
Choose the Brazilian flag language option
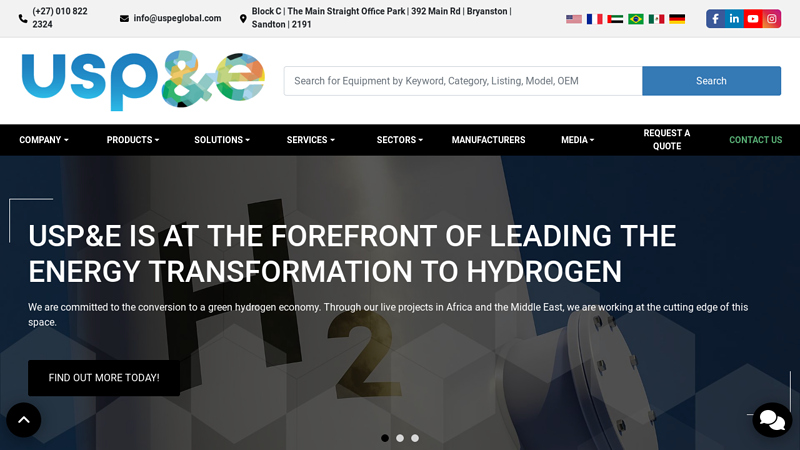point(636,19)
